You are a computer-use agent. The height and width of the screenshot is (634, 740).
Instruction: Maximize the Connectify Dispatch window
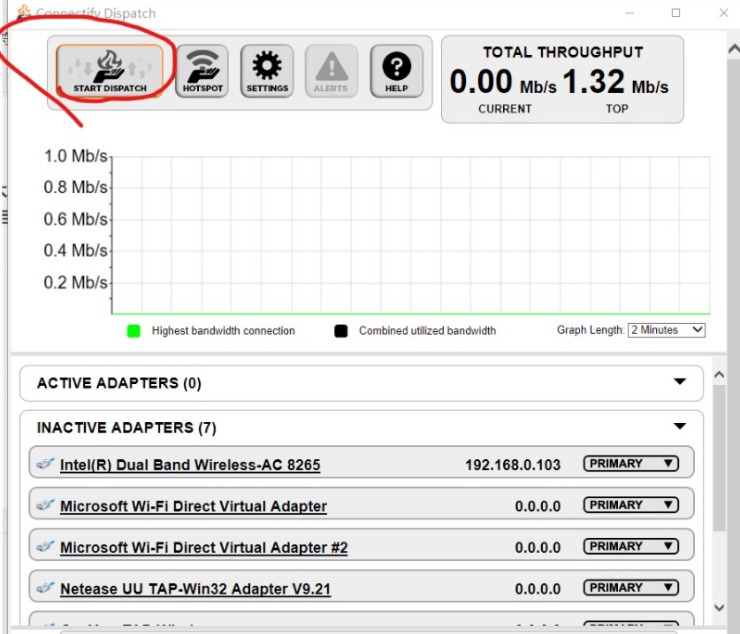tap(676, 13)
